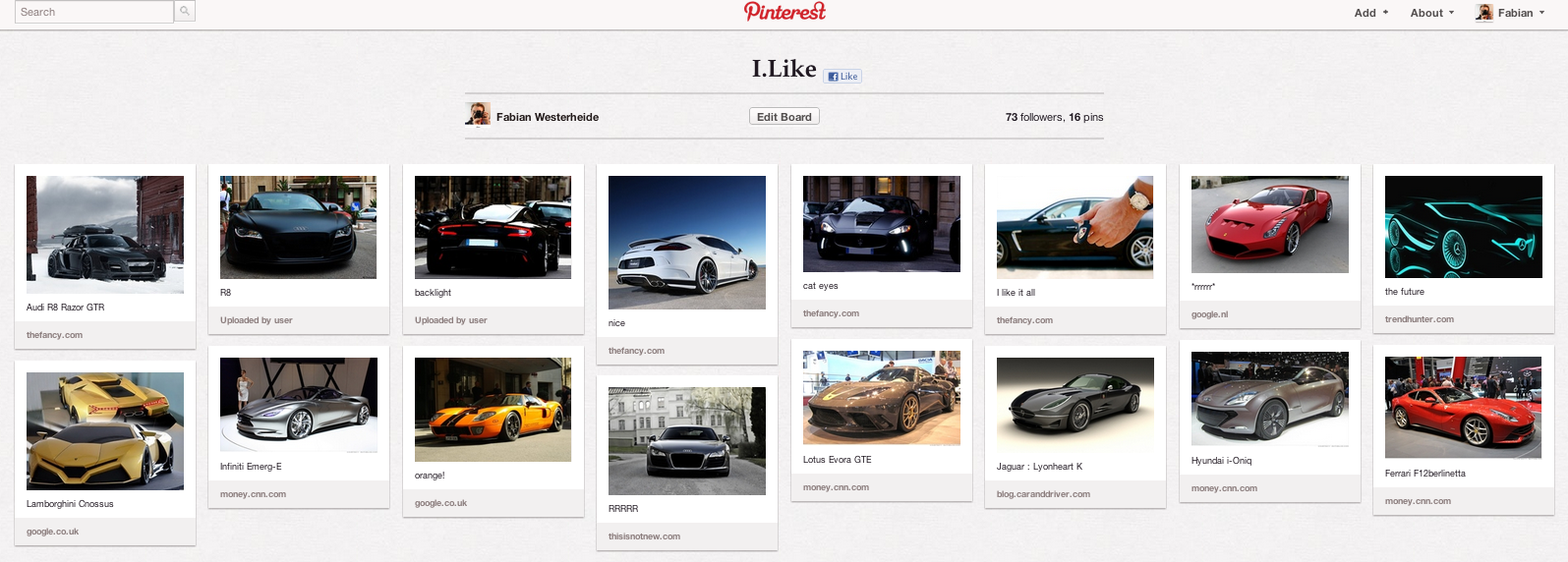Visit blog.caranddriver.com source link
Image resolution: width=1568 pixels, height=562 pixels.
1043,494
